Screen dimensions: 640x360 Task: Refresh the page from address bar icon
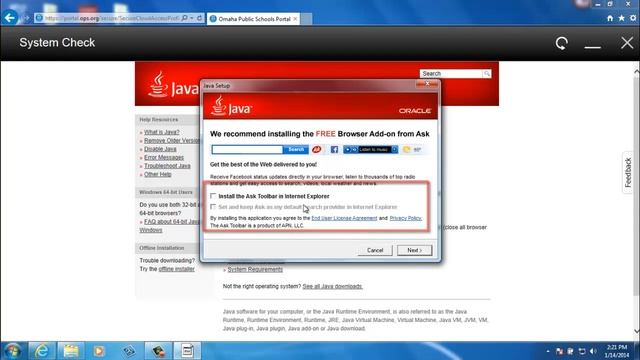(200, 18)
